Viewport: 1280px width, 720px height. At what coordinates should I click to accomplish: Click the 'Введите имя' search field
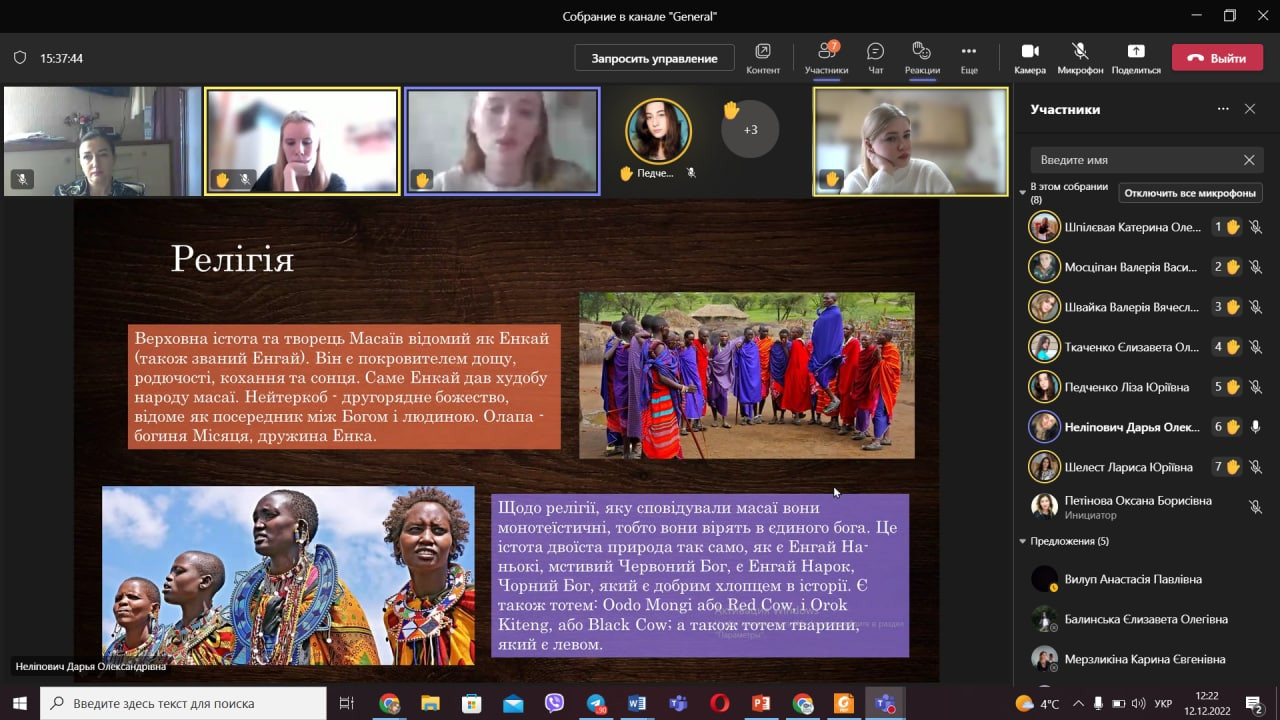(x=1135, y=160)
